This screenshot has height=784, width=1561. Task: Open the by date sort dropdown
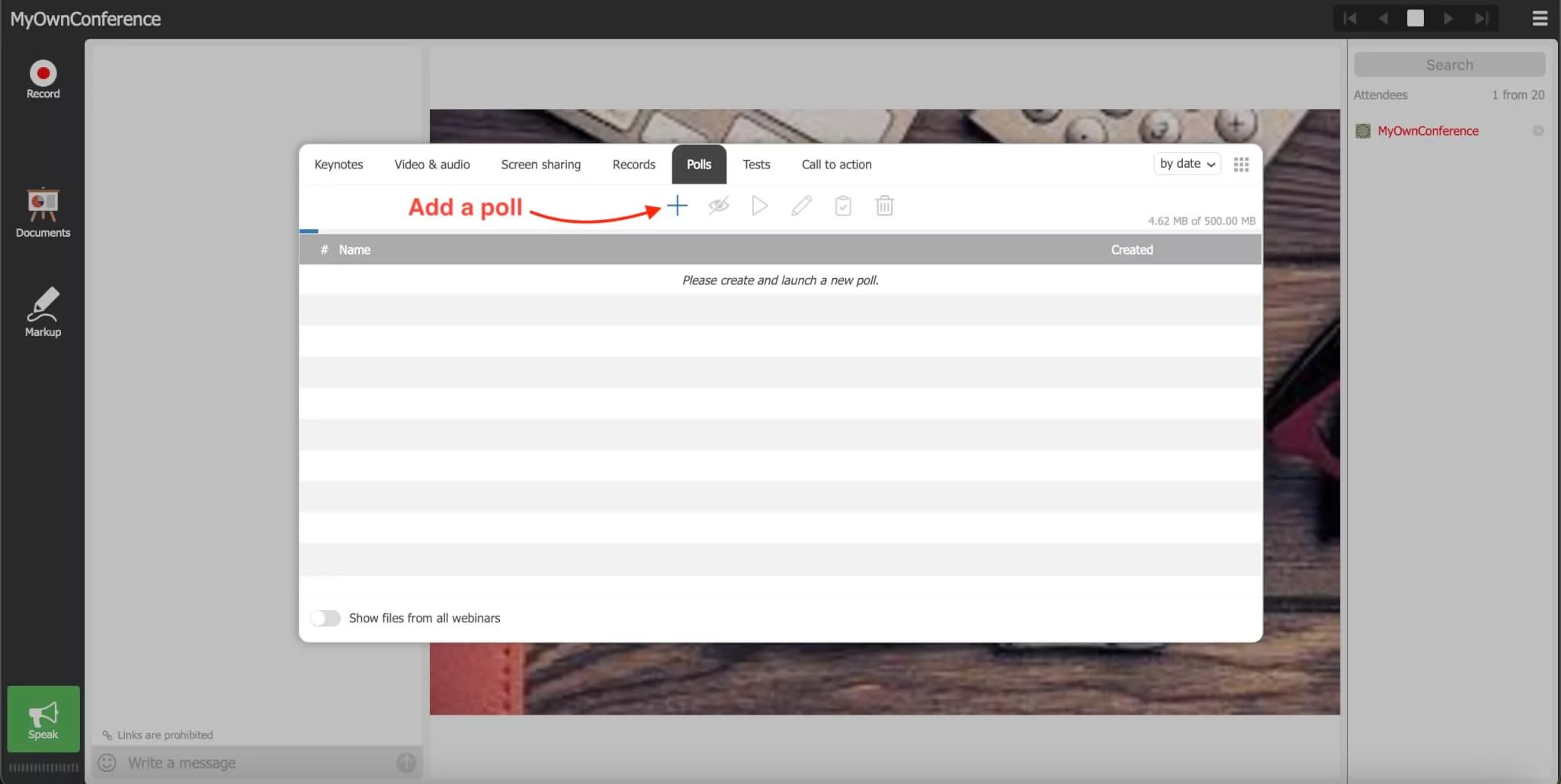pyautogui.click(x=1187, y=164)
